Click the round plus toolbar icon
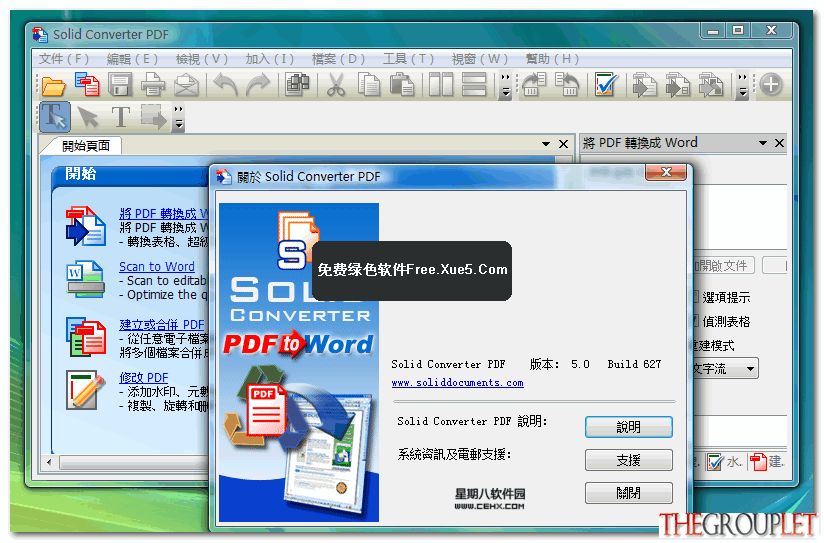 coord(770,85)
